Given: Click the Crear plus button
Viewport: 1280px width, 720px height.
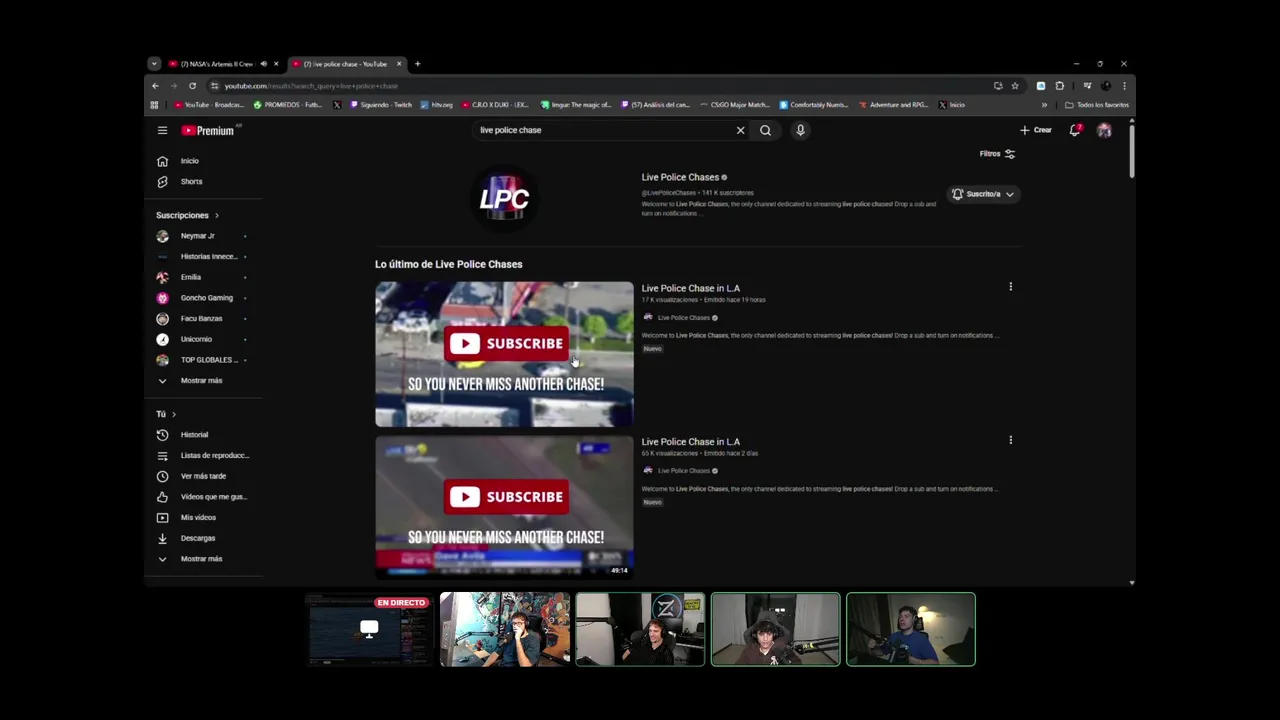Looking at the screenshot, I should (1035, 130).
